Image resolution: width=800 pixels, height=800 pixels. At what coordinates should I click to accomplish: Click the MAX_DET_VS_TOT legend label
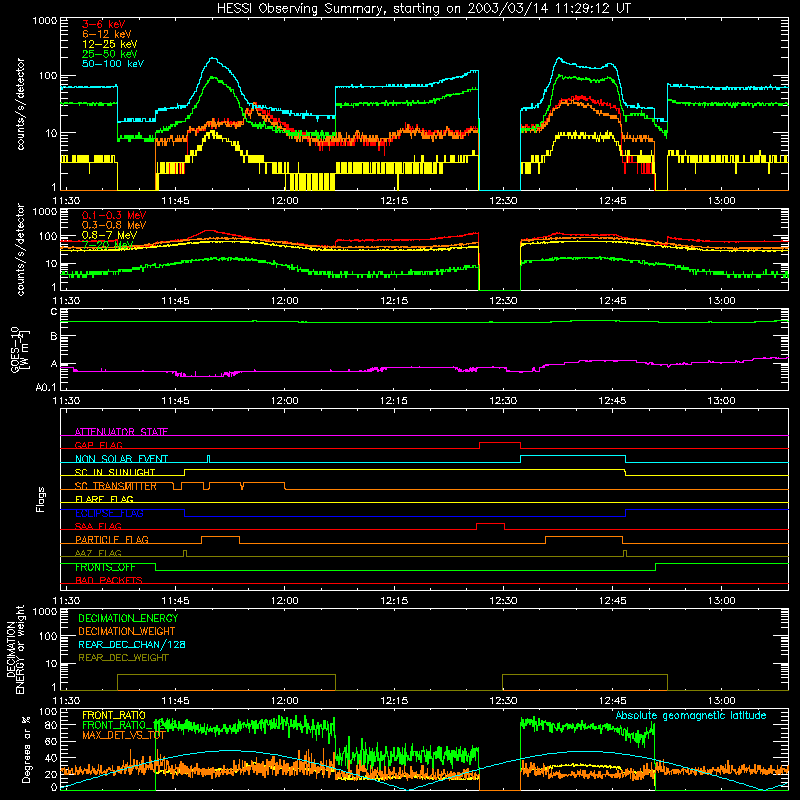(123, 735)
